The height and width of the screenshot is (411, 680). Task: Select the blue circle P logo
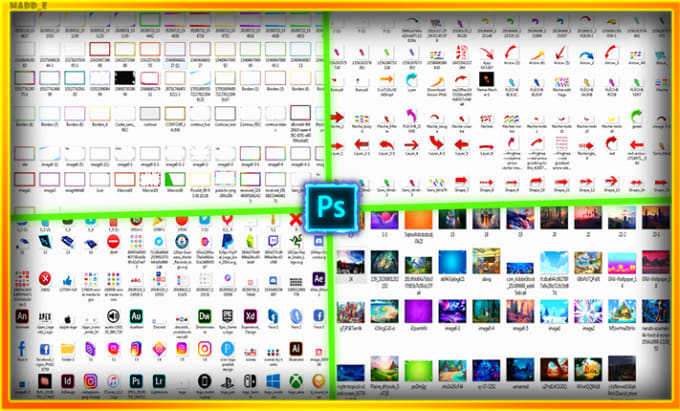(227, 349)
